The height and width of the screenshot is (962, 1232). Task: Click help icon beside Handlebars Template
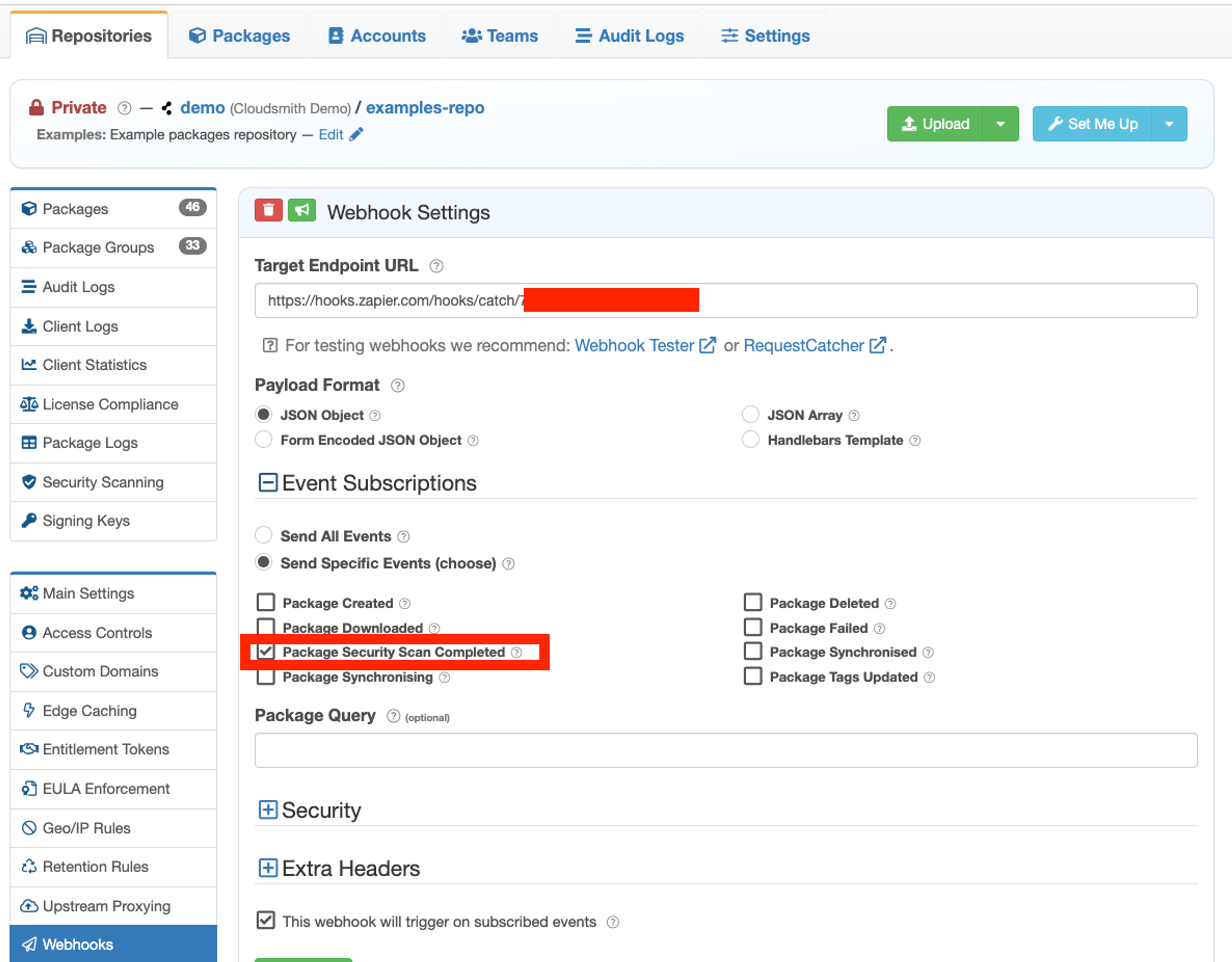915,441
